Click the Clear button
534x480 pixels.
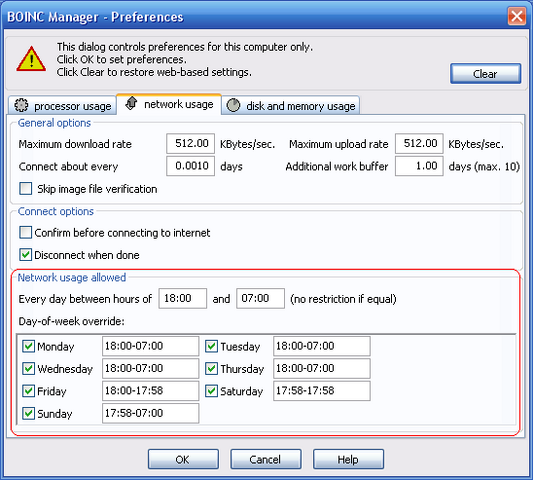(485, 74)
